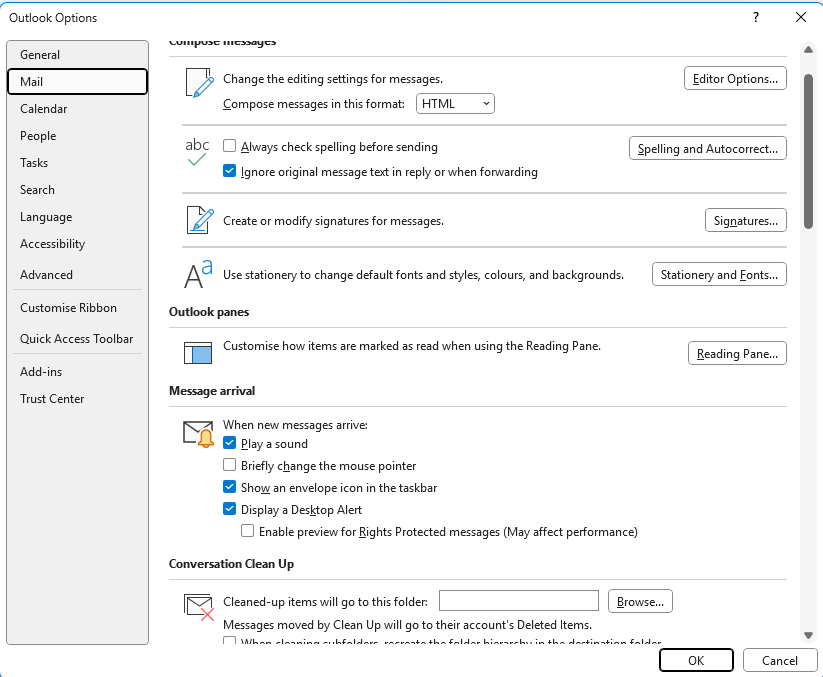823x677 pixels.
Task: Click the compose message pencil-and-page icon
Action: point(199,82)
